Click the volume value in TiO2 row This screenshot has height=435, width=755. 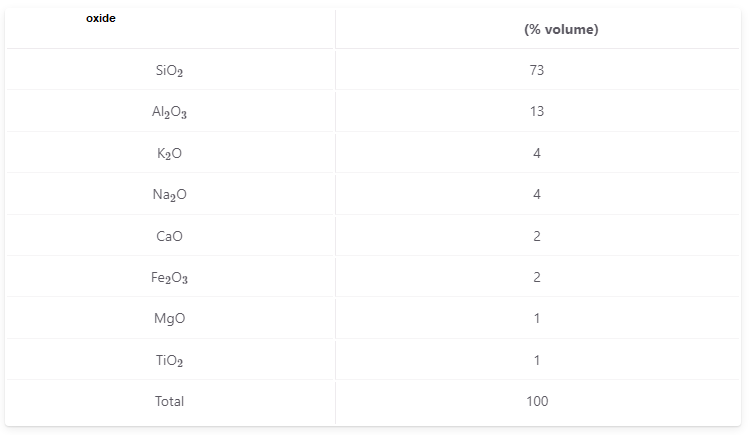pyautogui.click(x=537, y=360)
